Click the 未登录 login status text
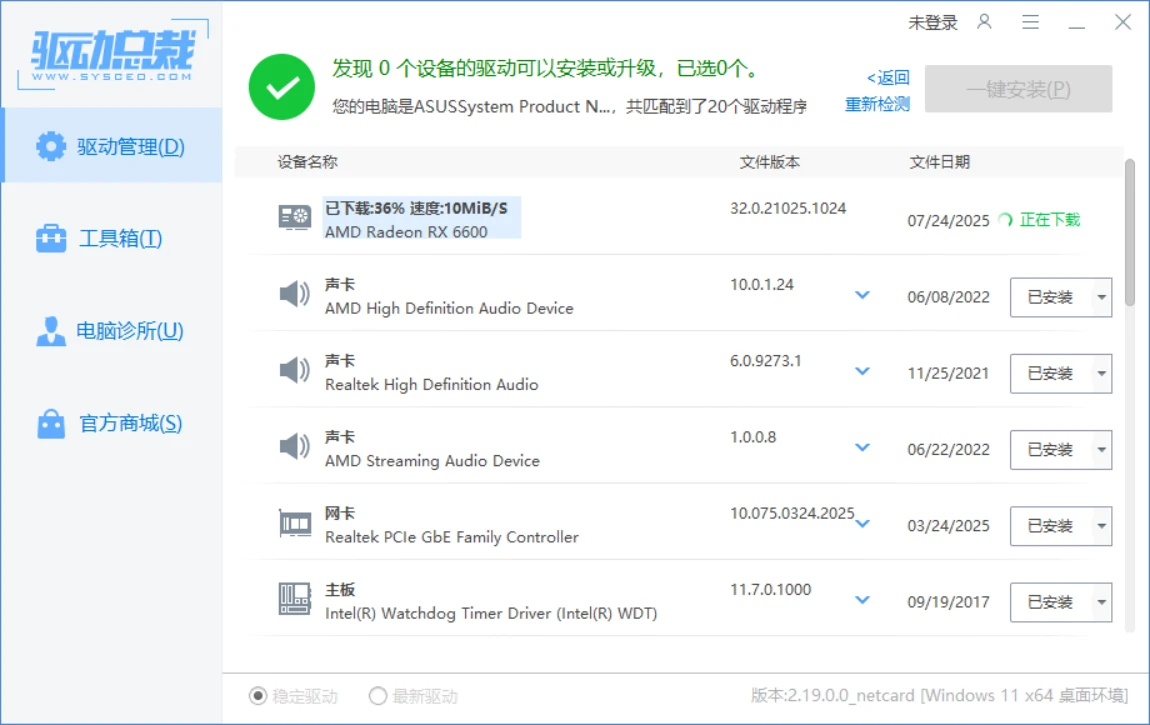 [x=932, y=22]
